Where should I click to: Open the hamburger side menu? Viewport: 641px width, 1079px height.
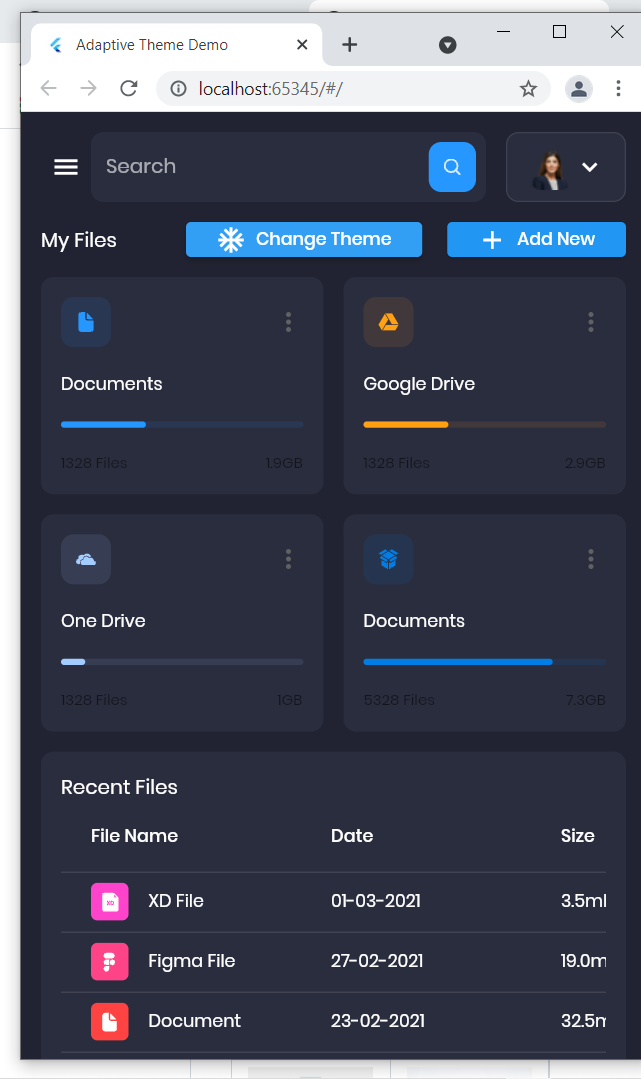(x=66, y=167)
